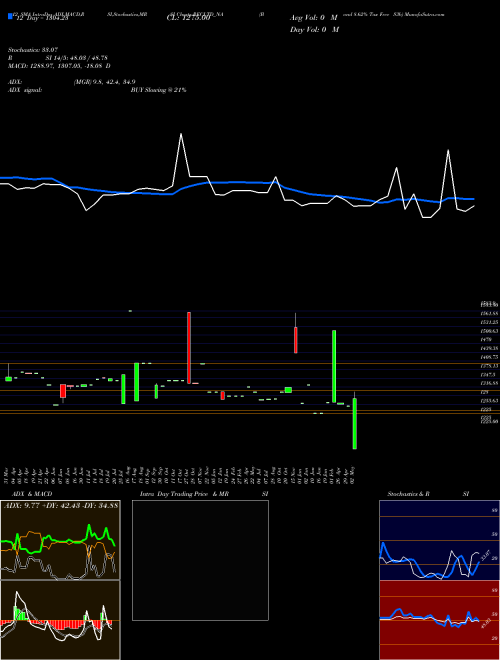This screenshot has width=500, height=660.
Task: Open the blue Stochastics chart panel
Action: pyautogui.click(x=439, y=540)
